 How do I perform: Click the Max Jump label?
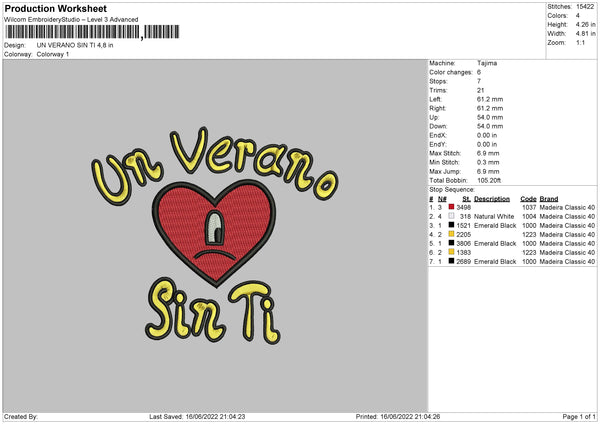[445, 171]
